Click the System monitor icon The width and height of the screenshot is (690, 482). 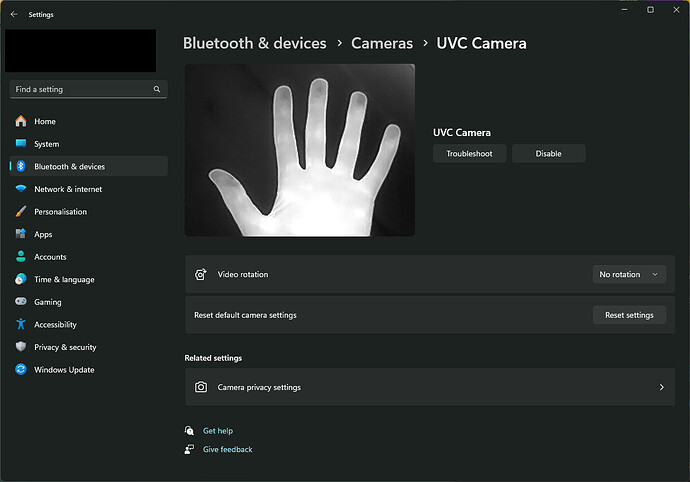click(x=21, y=143)
